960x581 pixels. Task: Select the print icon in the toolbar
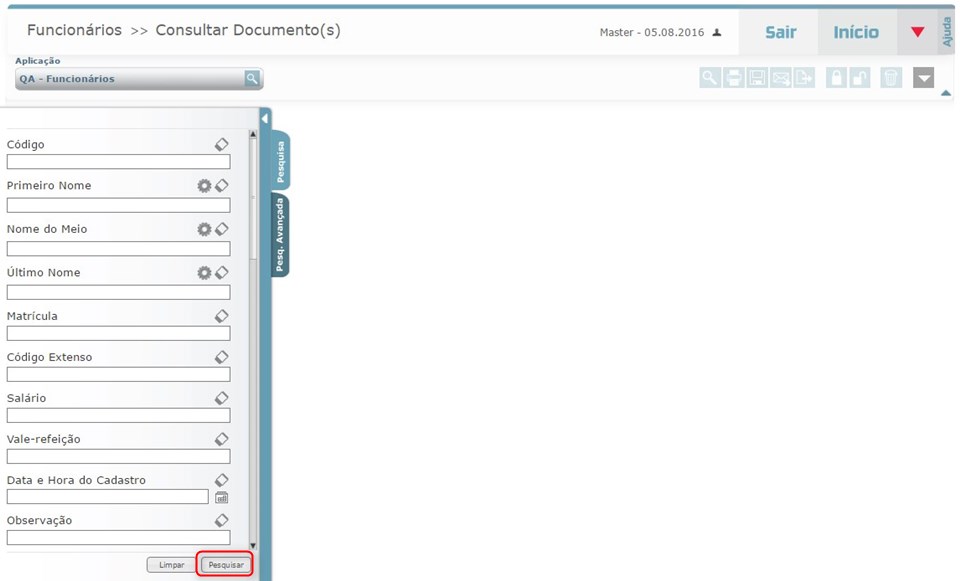tap(733, 77)
